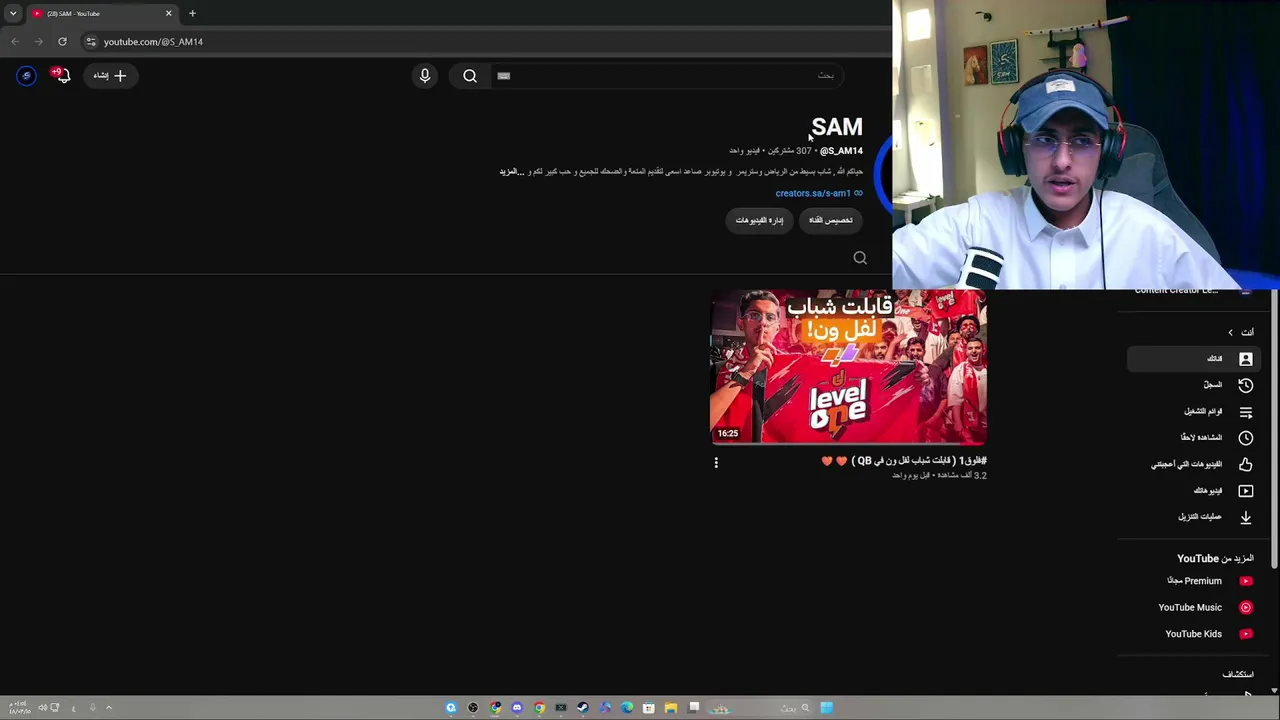Open Playlists (قوائم التشغيل) in sidebar

click(x=1193, y=412)
